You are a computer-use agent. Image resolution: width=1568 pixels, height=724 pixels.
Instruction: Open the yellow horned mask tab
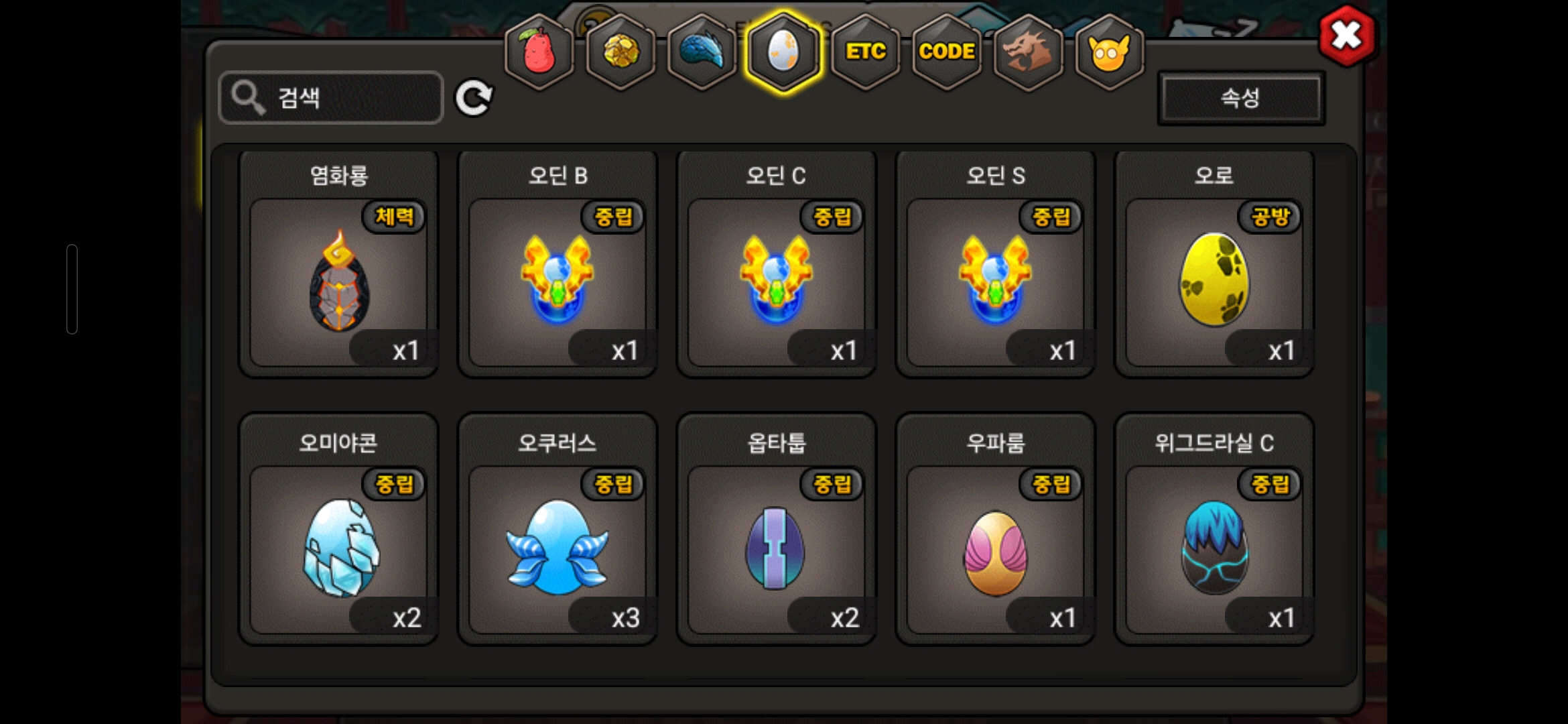click(x=1110, y=52)
